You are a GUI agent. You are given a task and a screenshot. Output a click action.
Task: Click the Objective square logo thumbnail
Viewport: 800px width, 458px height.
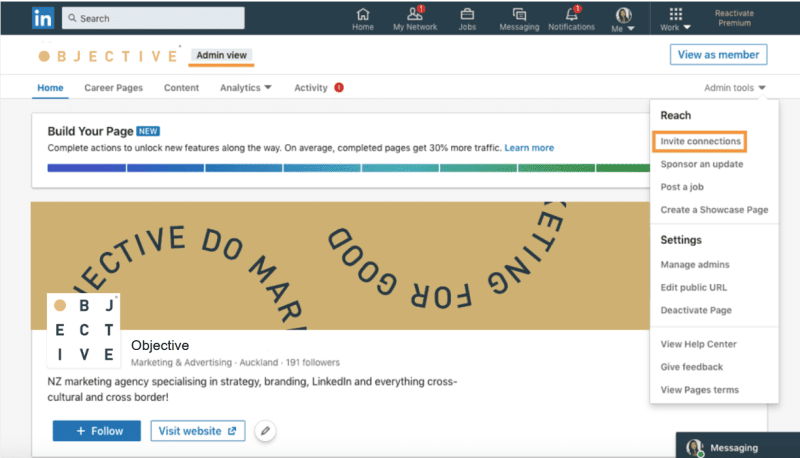(84, 330)
